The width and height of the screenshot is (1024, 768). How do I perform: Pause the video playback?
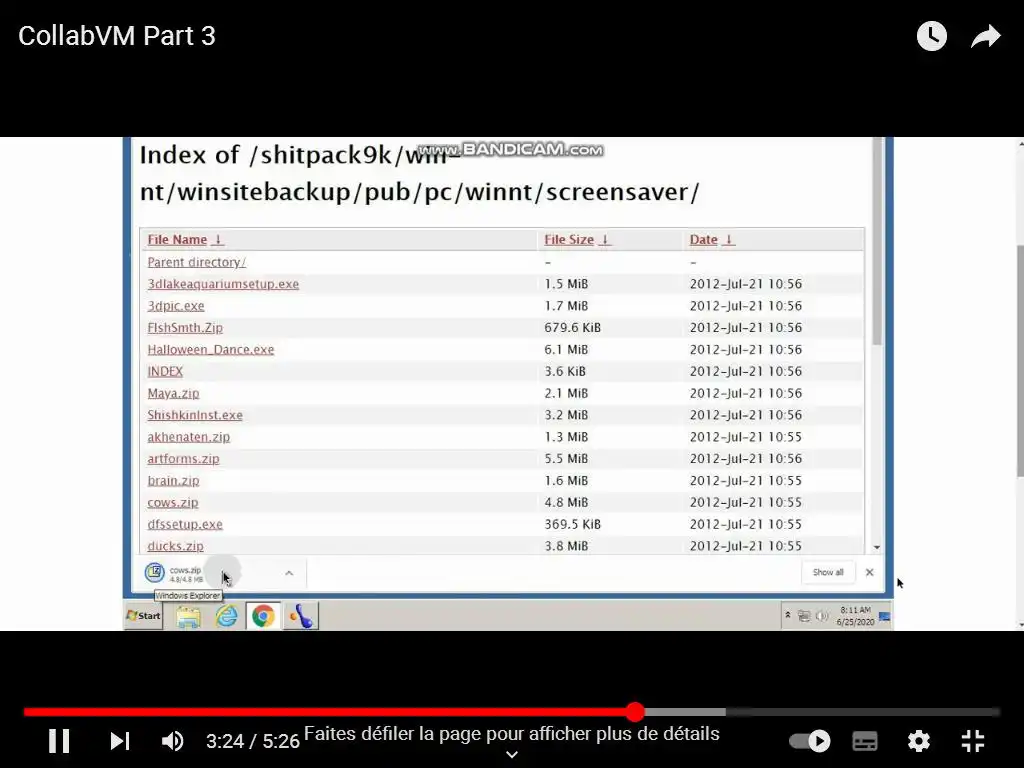[59, 741]
